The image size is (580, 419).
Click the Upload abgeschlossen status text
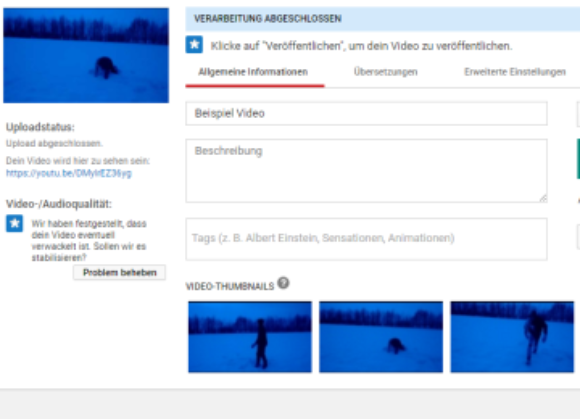[54, 143]
